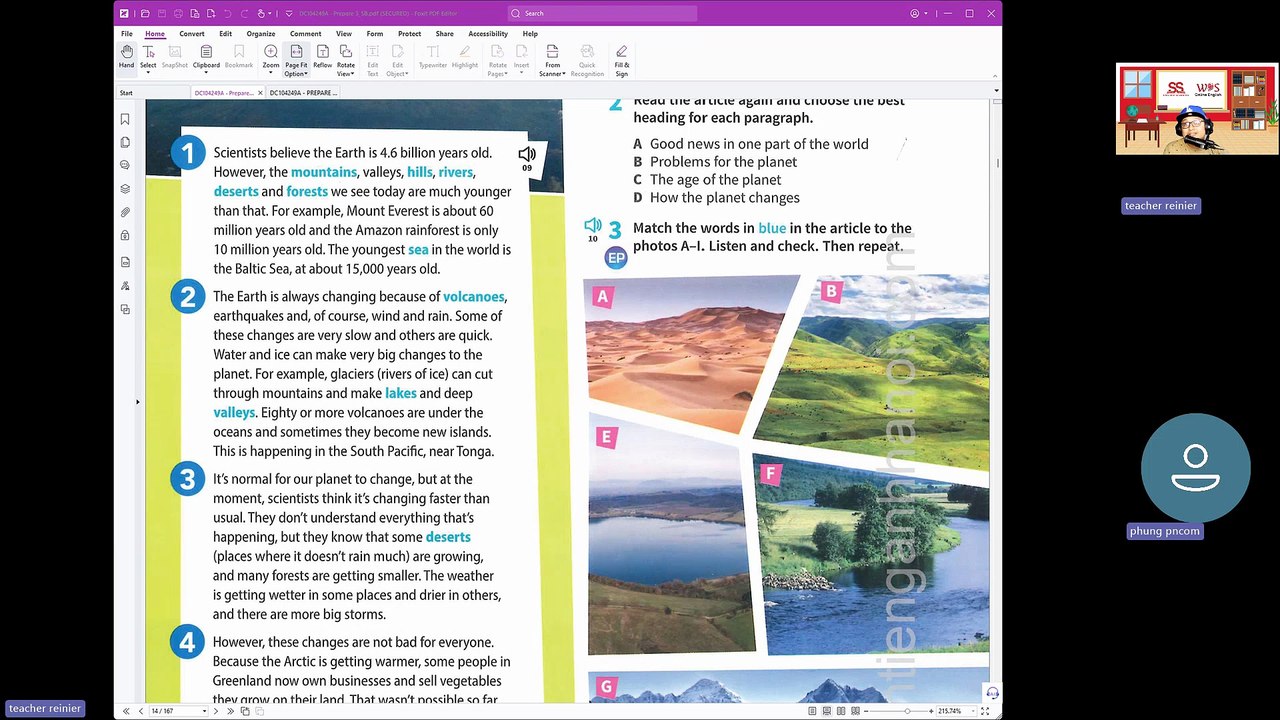Viewport: 1280px width, 720px height.
Task: Open the Accessibility tab
Action: pyautogui.click(x=488, y=33)
